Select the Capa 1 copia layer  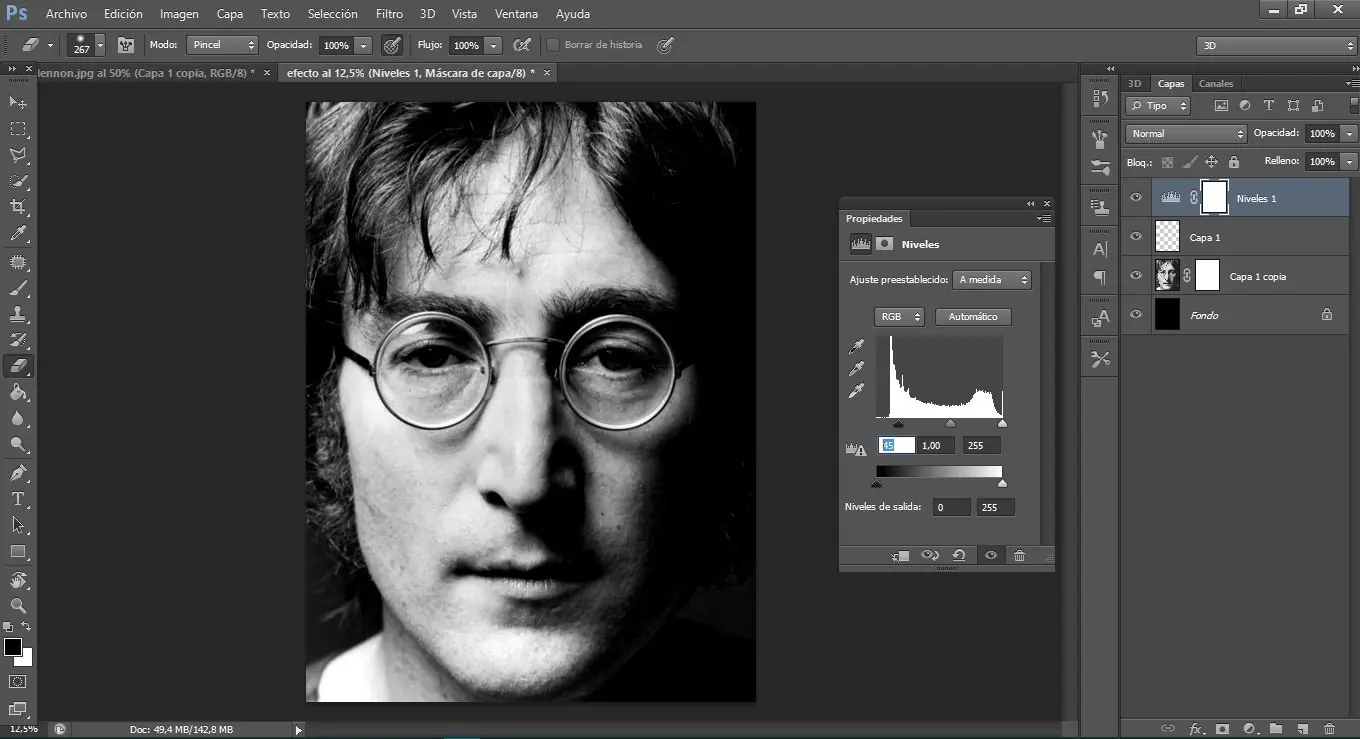(1257, 276)
